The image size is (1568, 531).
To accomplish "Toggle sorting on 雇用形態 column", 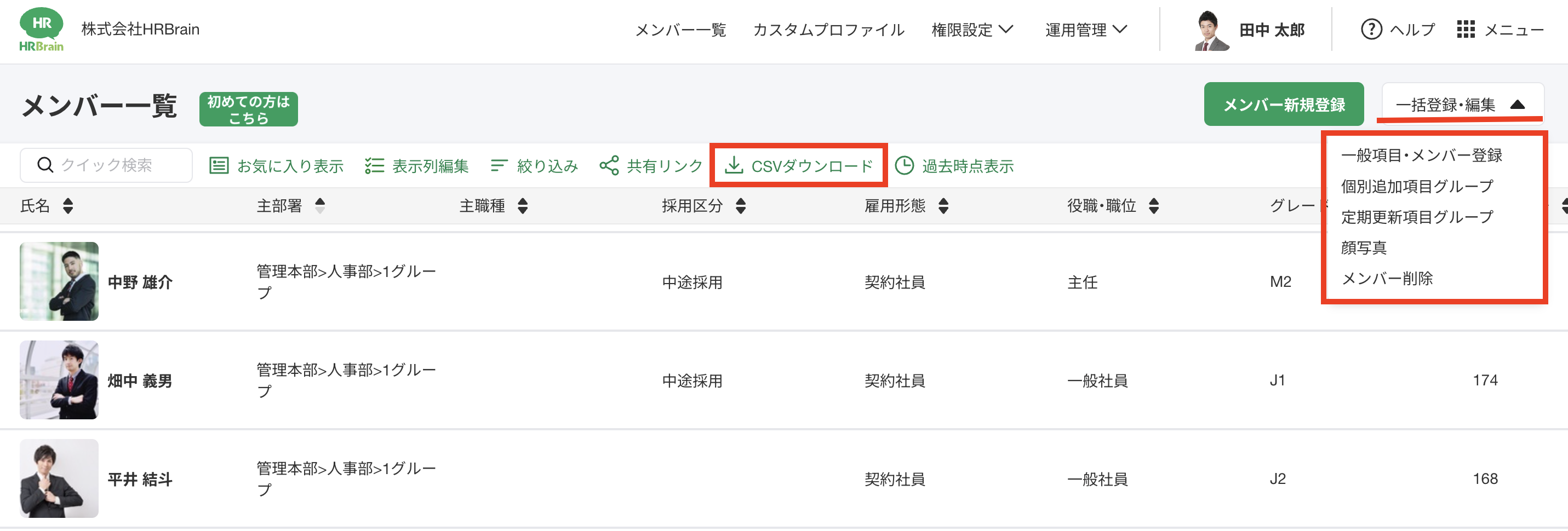I will pyautogui.click(x=943, y=206).
